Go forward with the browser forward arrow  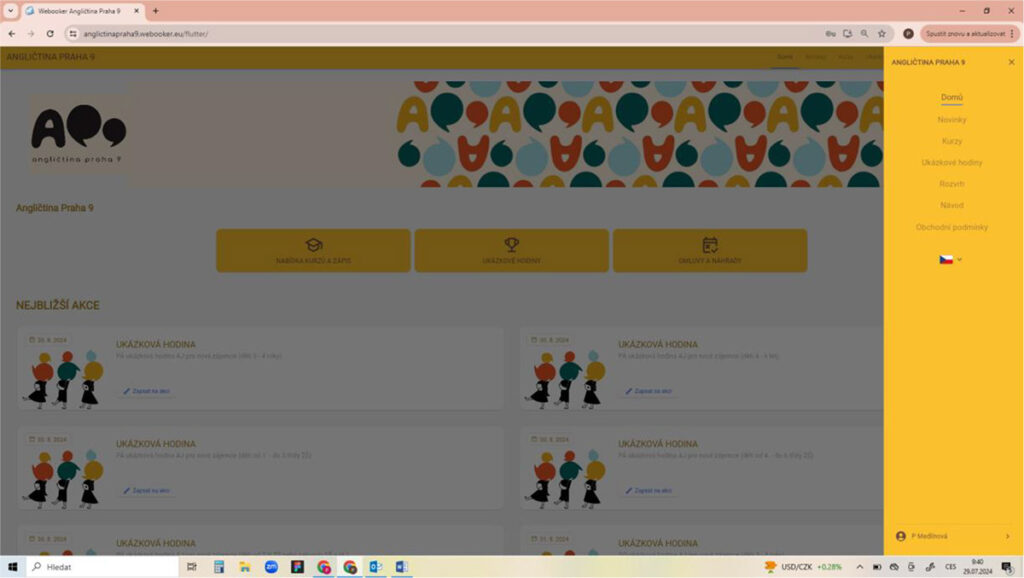point(31,33)
